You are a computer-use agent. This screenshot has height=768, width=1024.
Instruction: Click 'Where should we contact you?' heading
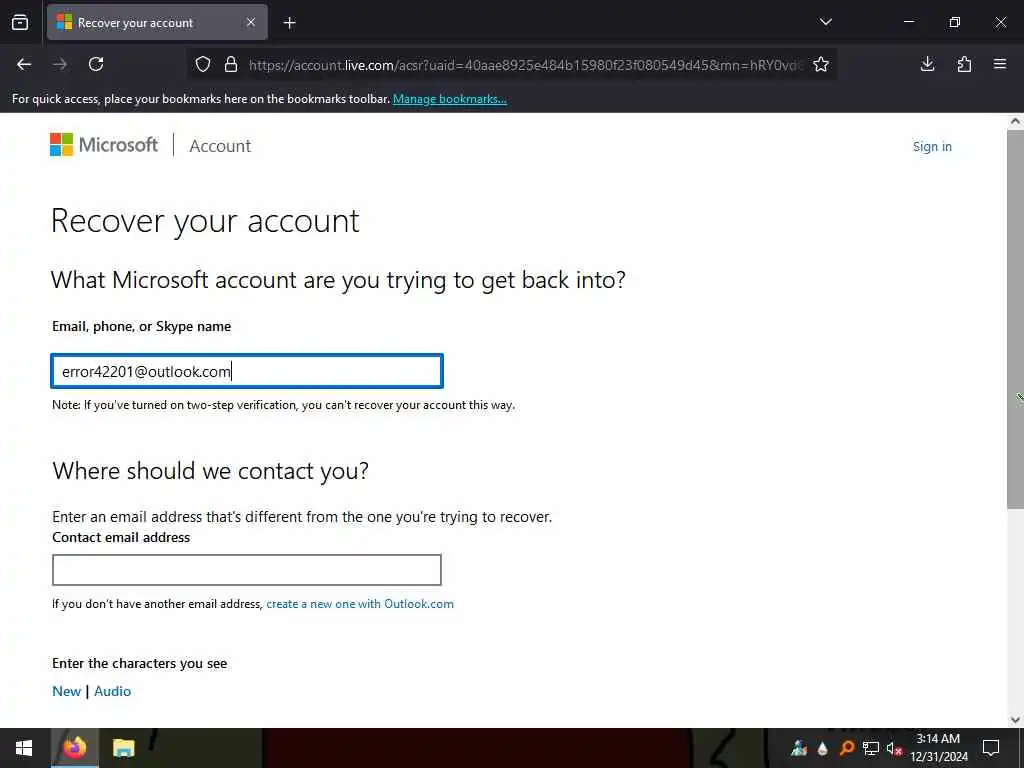(x=210, y=471)
